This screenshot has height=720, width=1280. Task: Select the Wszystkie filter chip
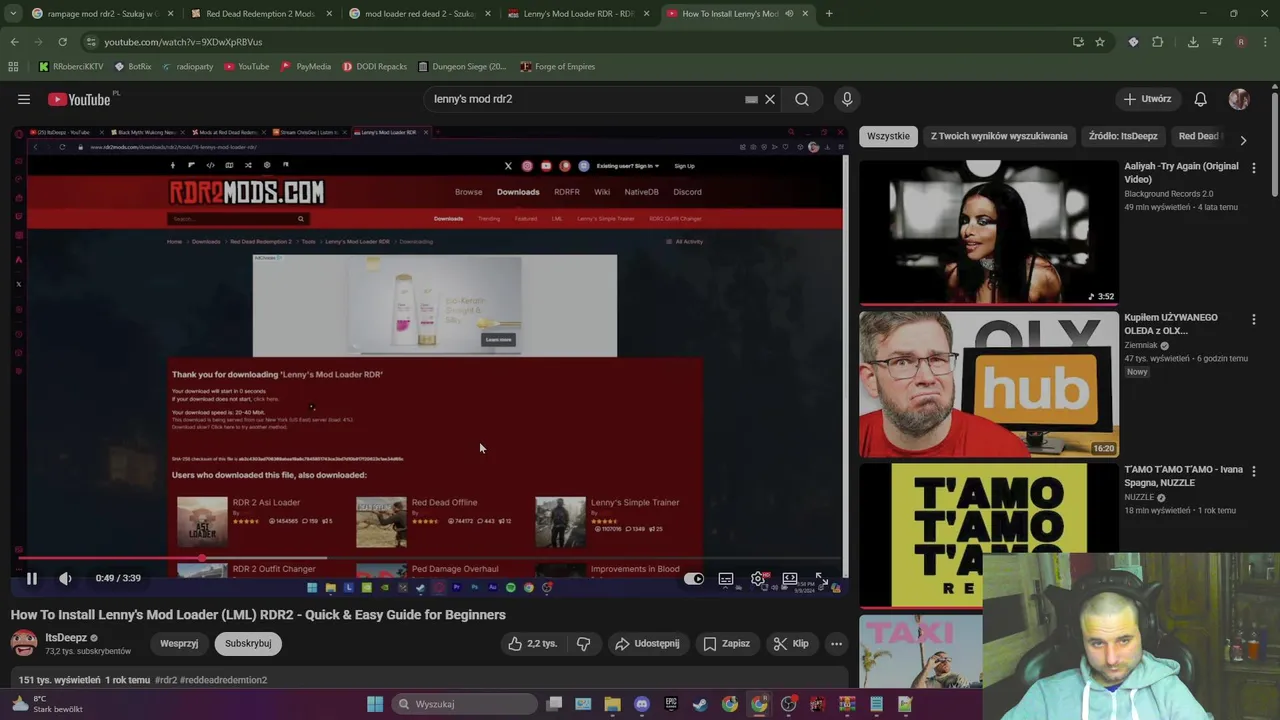[888, 136]
